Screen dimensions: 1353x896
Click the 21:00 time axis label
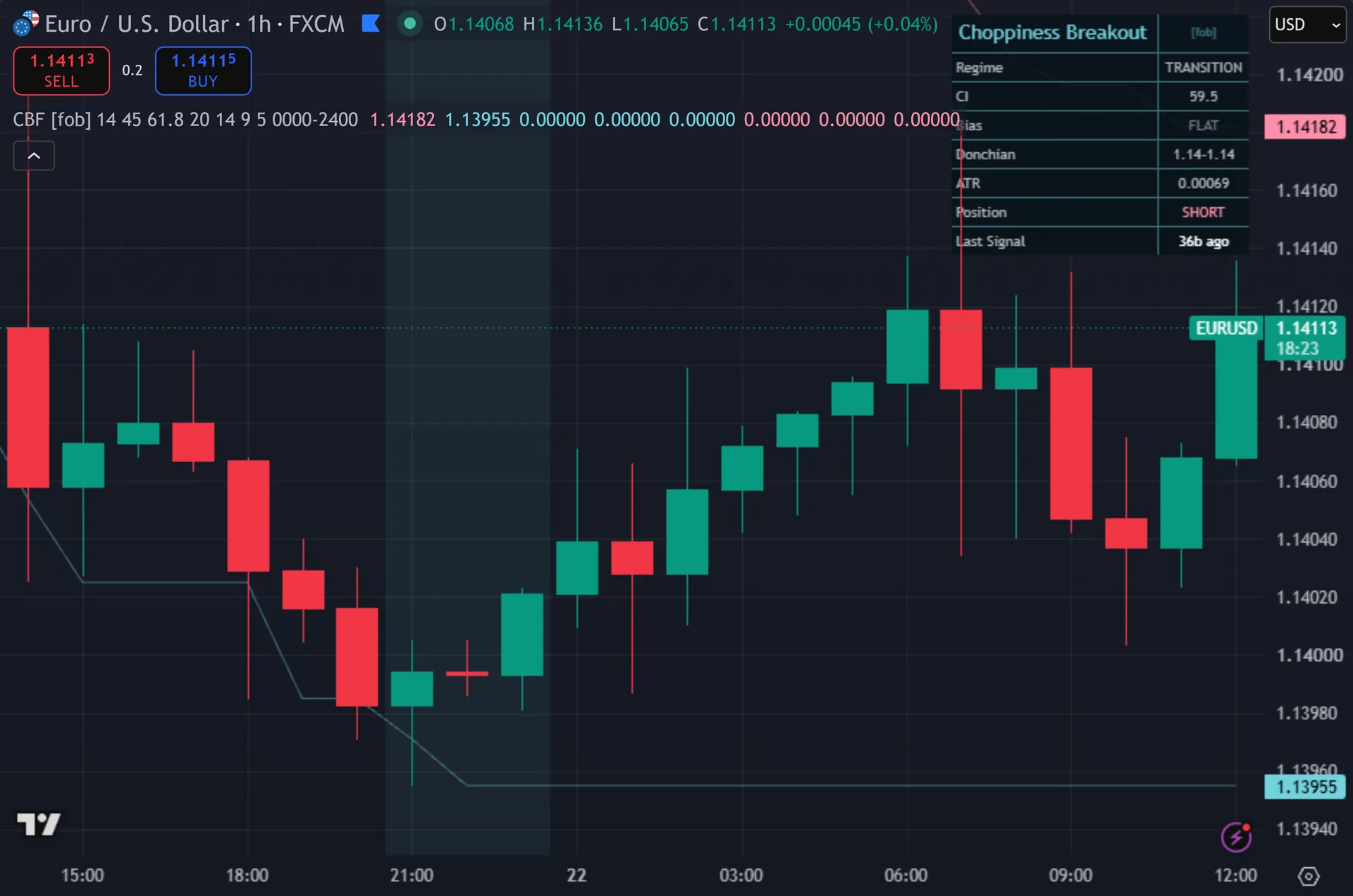pos(412,876)
